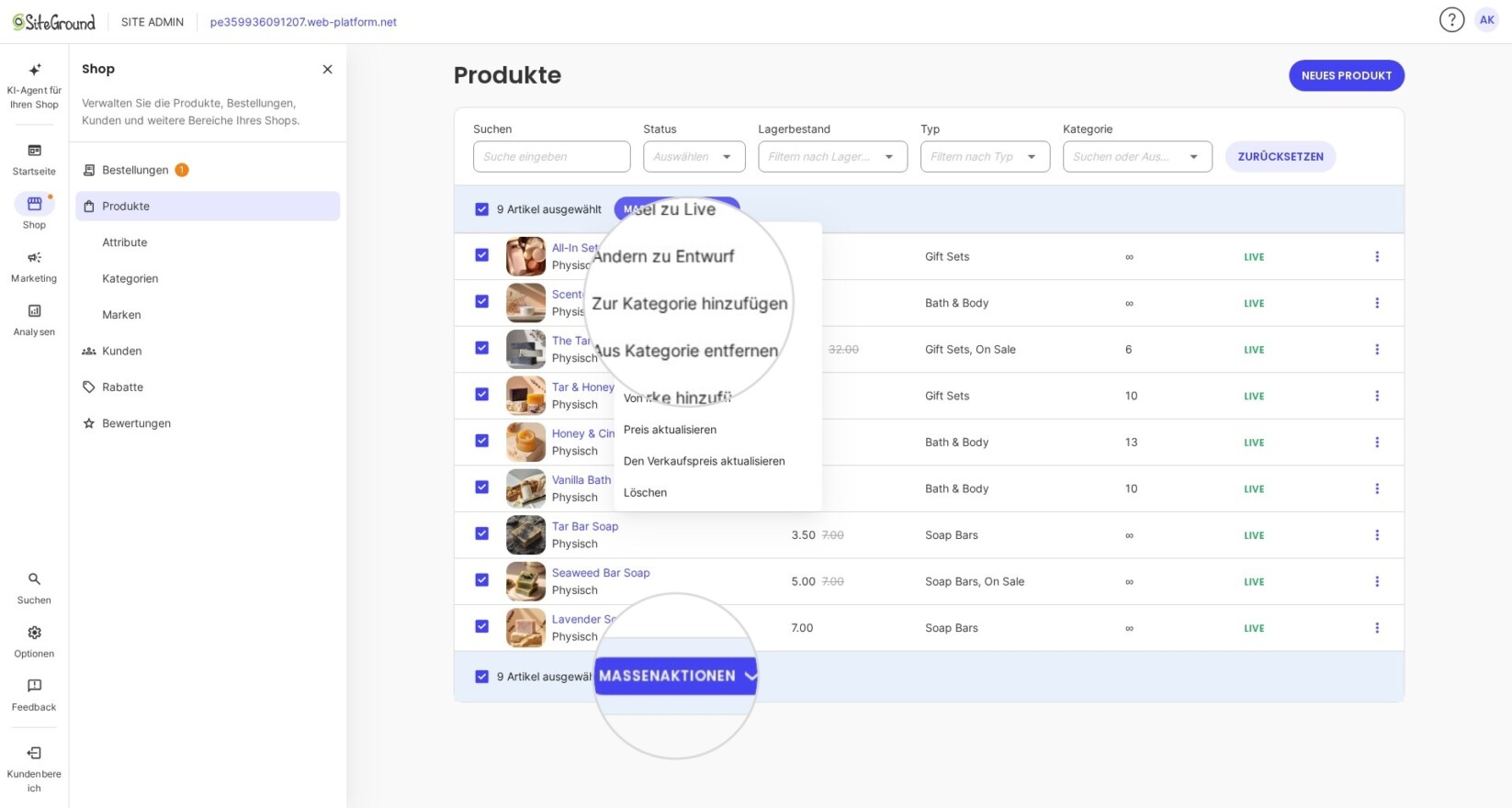Open the KI-Agent für Ihren Shop icon
This screenshot has width=1512, height=808.
[34, 70]
